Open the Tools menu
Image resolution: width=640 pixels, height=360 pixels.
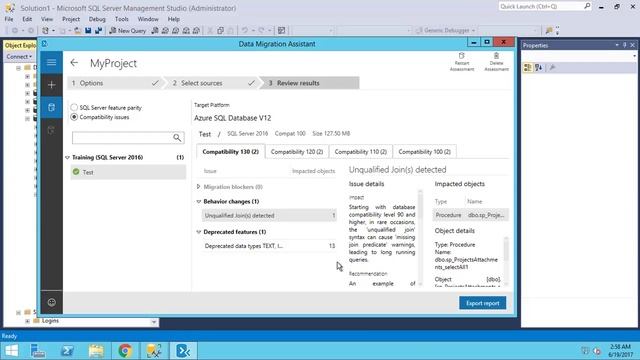pyautogui.click(x=122, y=19)
